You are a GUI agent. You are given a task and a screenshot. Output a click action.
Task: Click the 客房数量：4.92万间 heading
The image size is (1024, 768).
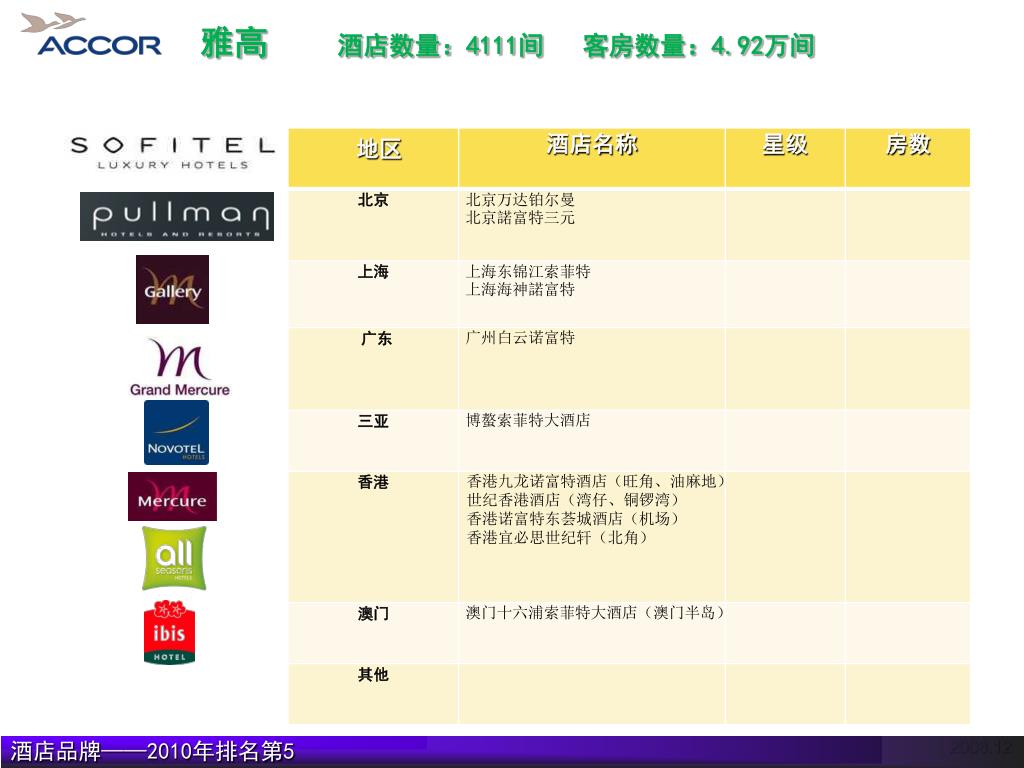[699, 46]
